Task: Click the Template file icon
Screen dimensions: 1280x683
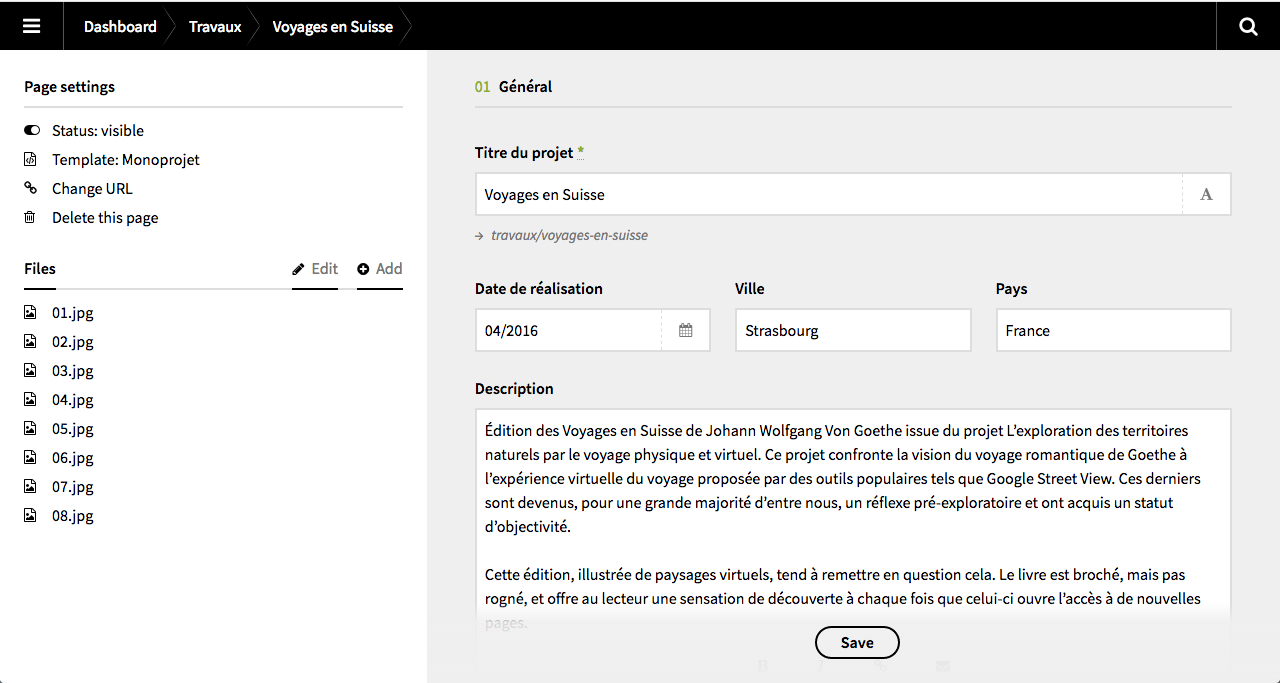Action: [x=30, y=159]
